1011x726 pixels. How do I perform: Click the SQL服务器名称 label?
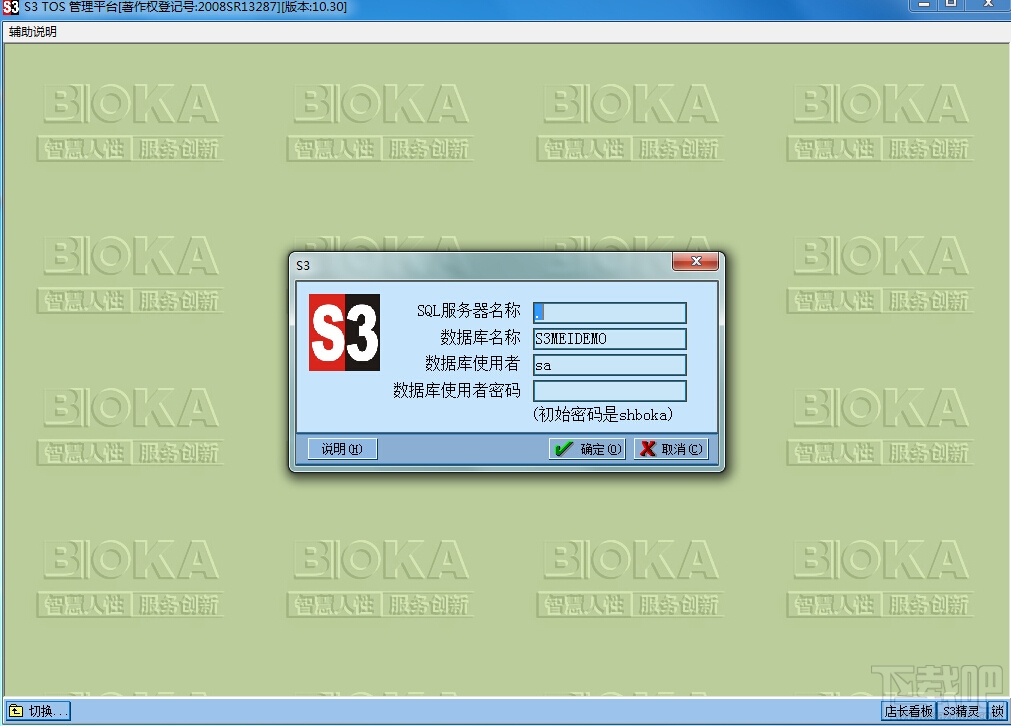[x=469, y=311]
